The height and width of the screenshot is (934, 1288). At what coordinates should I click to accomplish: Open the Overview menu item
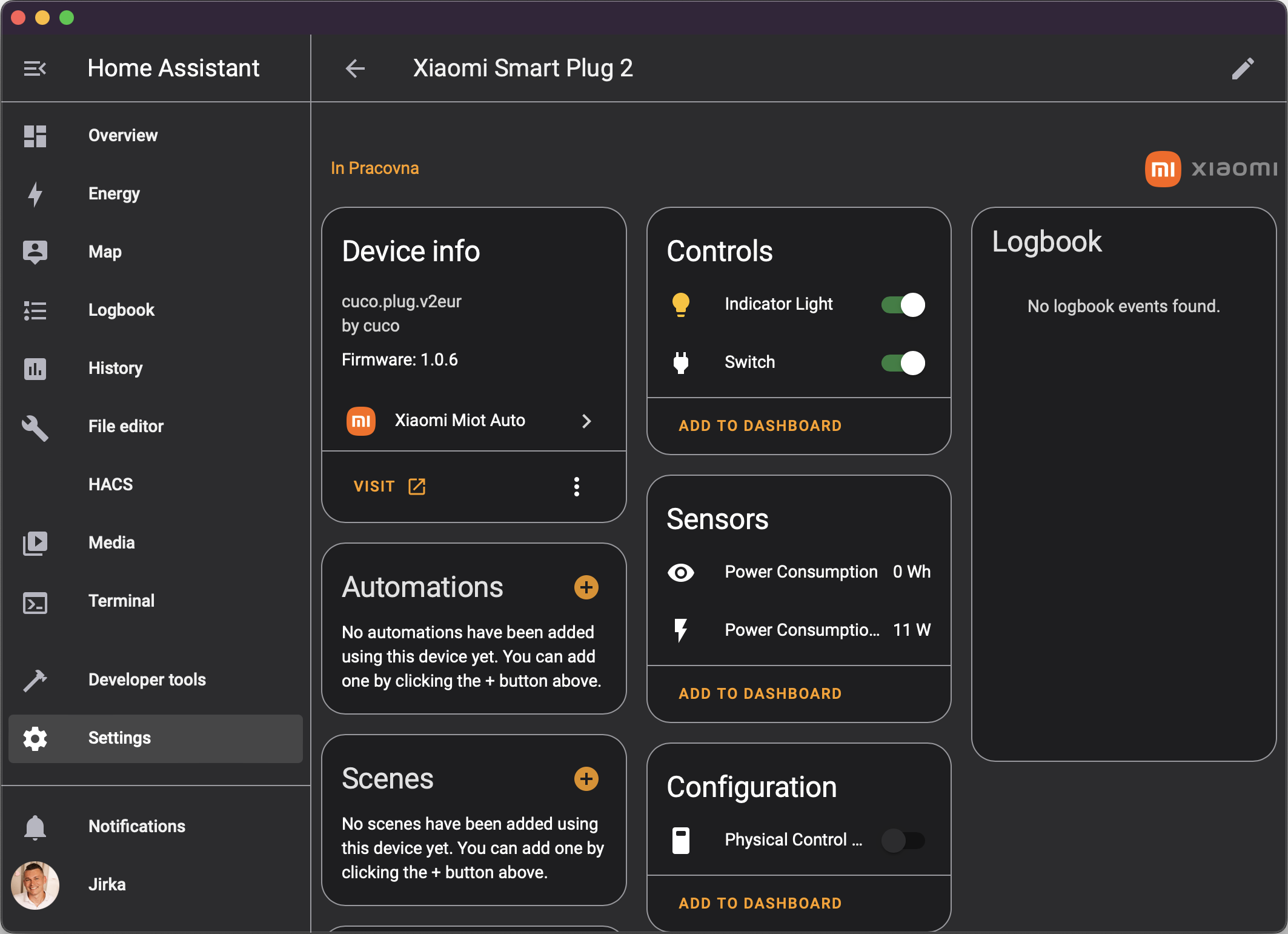tap(156, 136)
